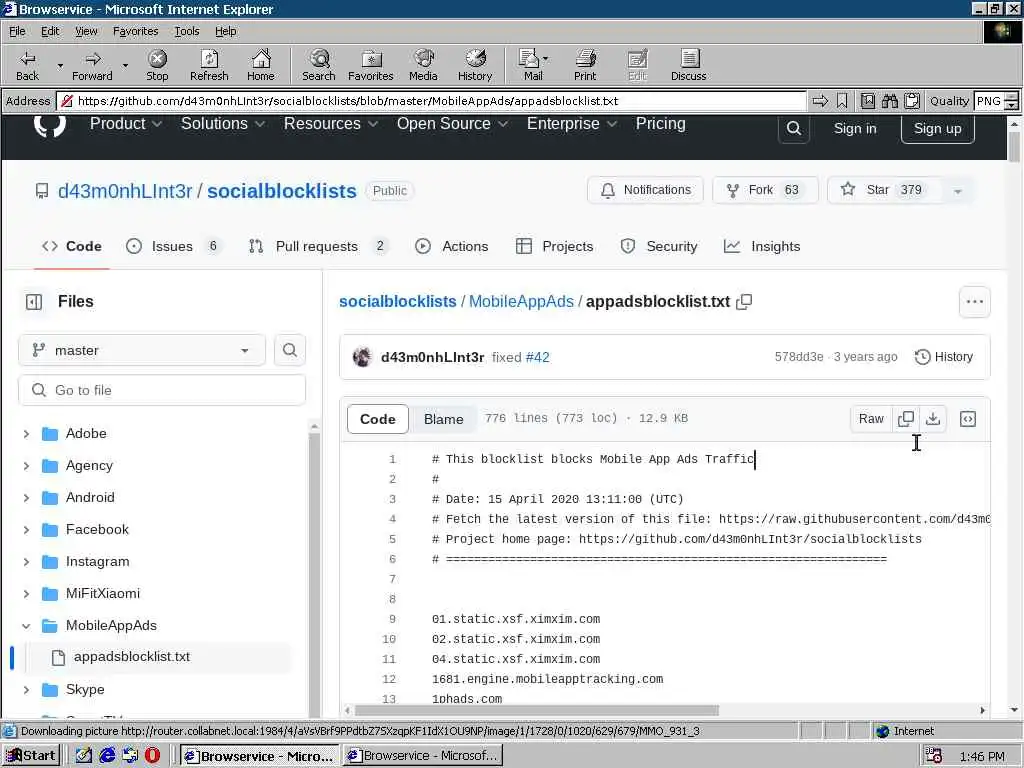Switch to the Issues tab
The height and width of the screenshot is (768, 1024).
pos(174,246)
